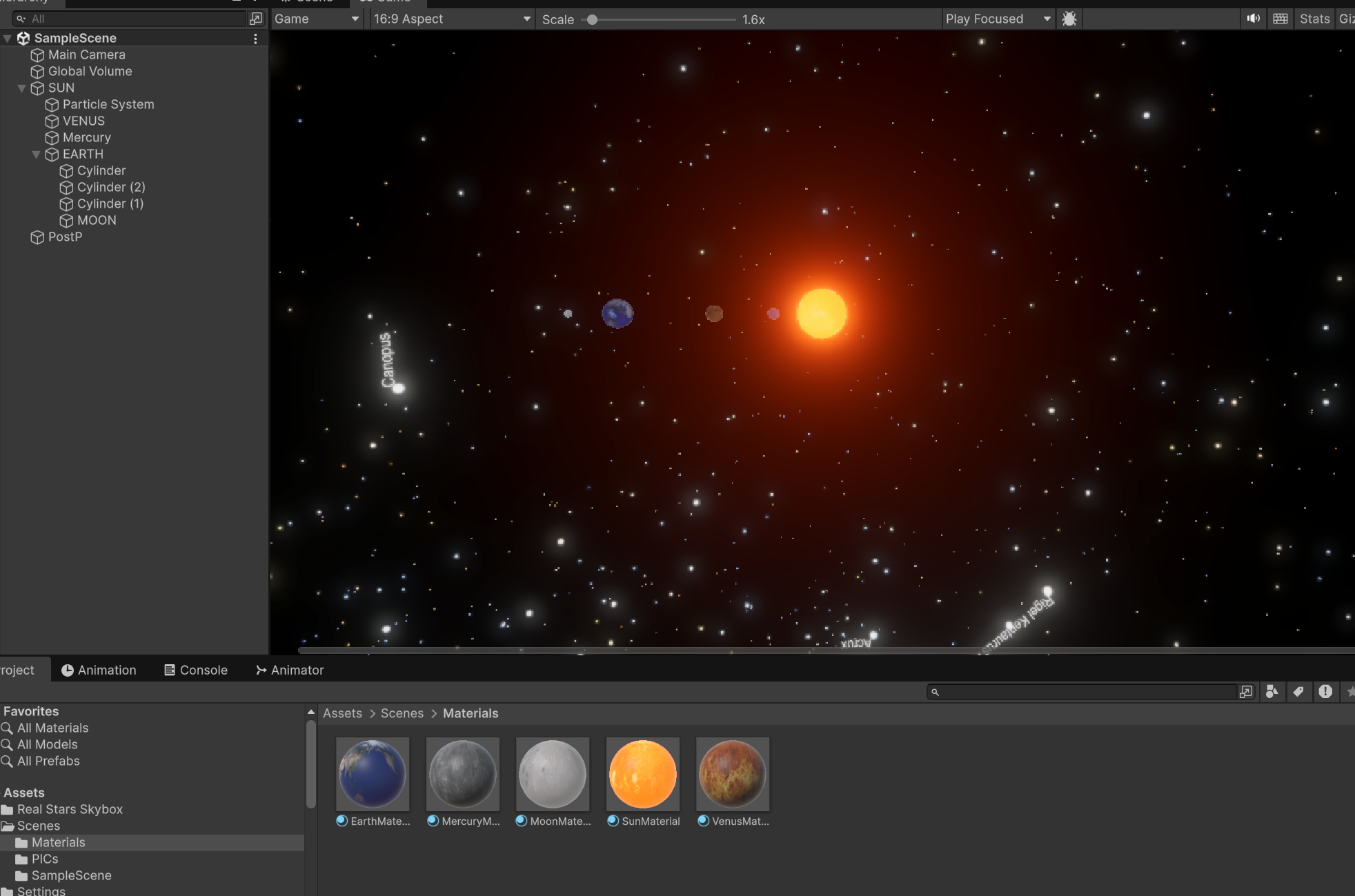This screenshot has width=1355, height=896.
Task: Select the SunMaterial thumbnail
Action: tap(642, 774)
